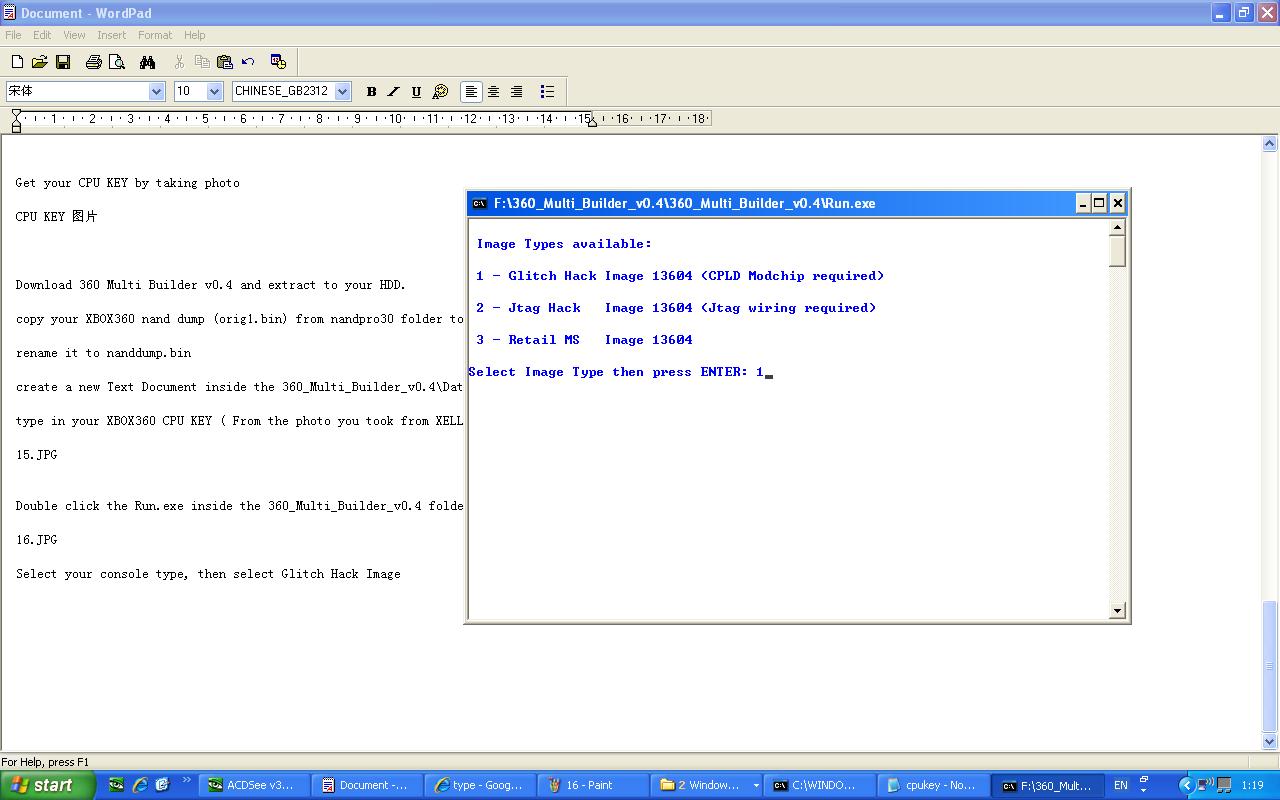Click the EN language bar indicator

coord(1121,785)
